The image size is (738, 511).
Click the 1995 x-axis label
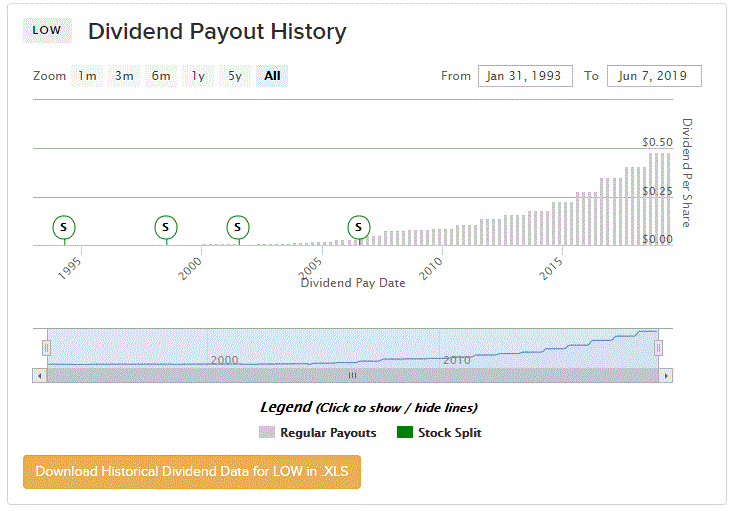(70, 269)
